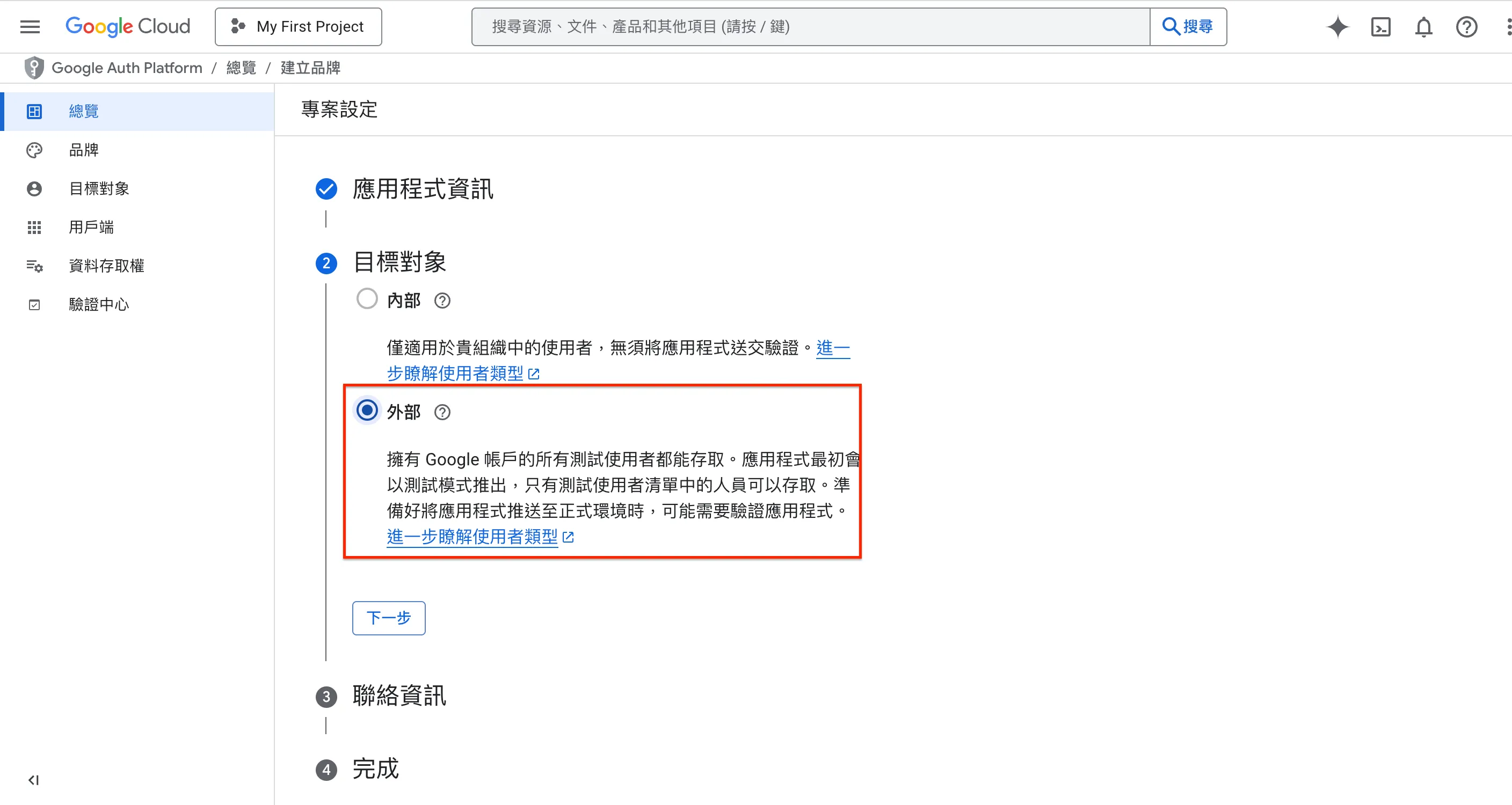Focus the resource search input field

click(x=810, y=27)
